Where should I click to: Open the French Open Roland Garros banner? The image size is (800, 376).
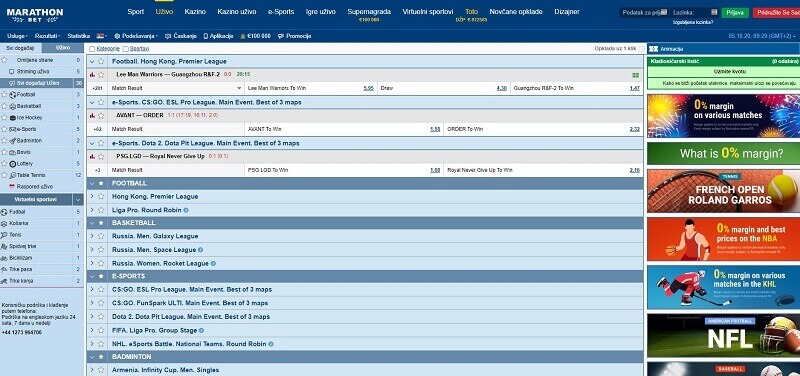(x=723, y=191)
